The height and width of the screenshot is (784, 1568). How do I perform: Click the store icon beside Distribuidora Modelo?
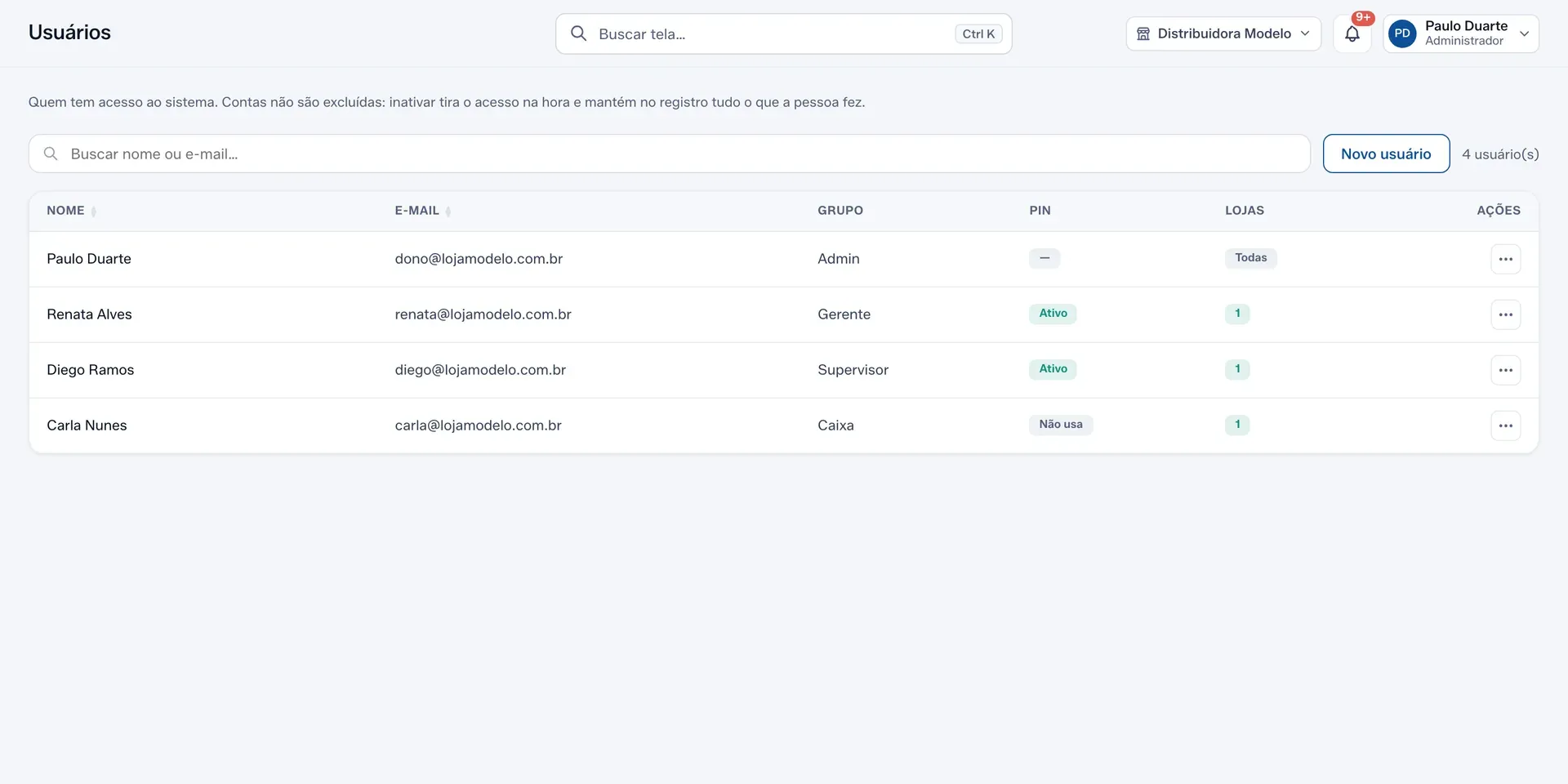[x=1143, y=33]
